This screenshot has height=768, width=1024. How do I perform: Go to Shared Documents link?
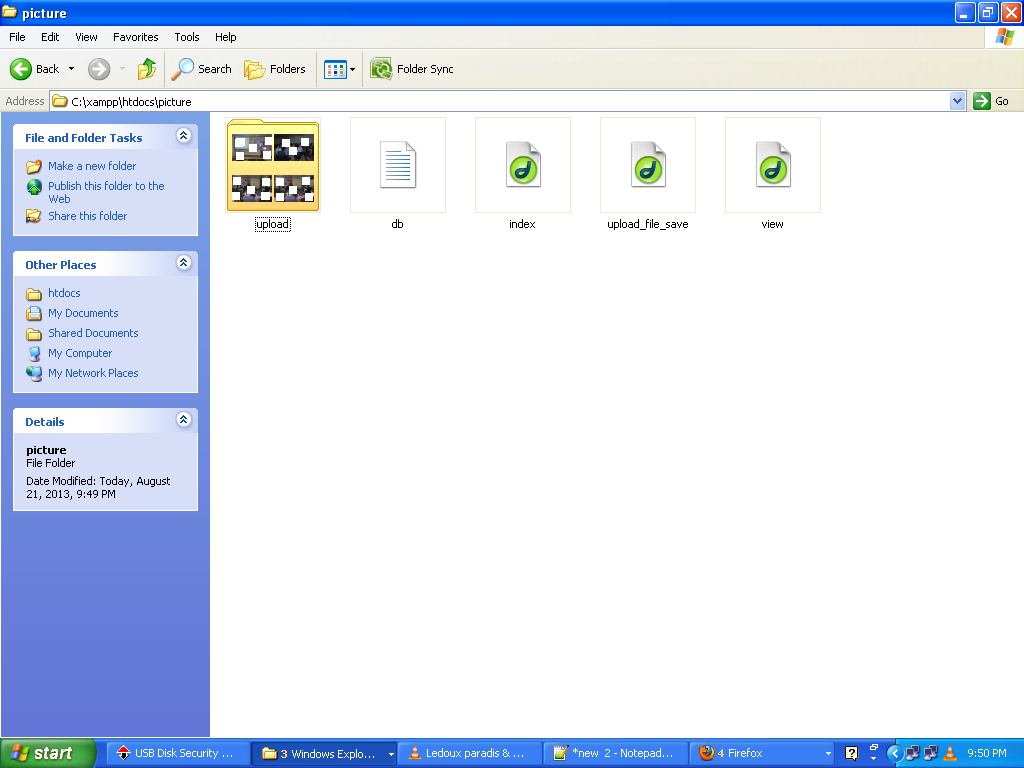[93, 333]
